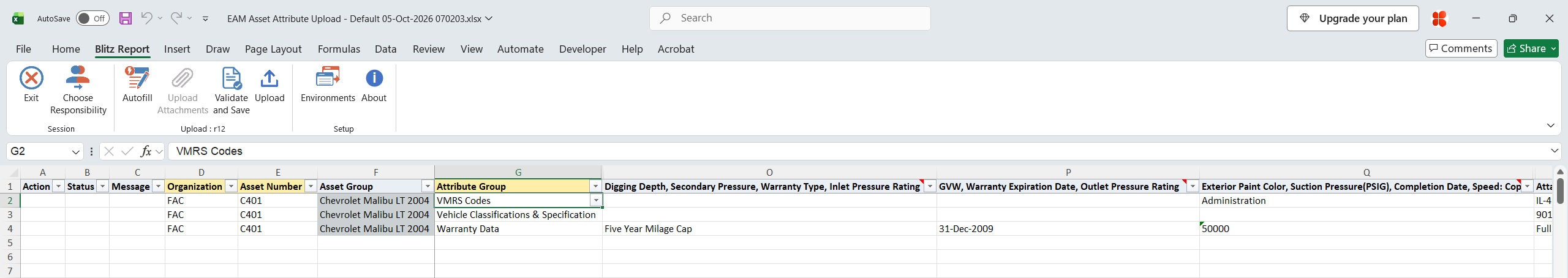Select the 31-Dec-2009 cell
The height and width of the screenshot is (278, 1568).
[1068, 228]
